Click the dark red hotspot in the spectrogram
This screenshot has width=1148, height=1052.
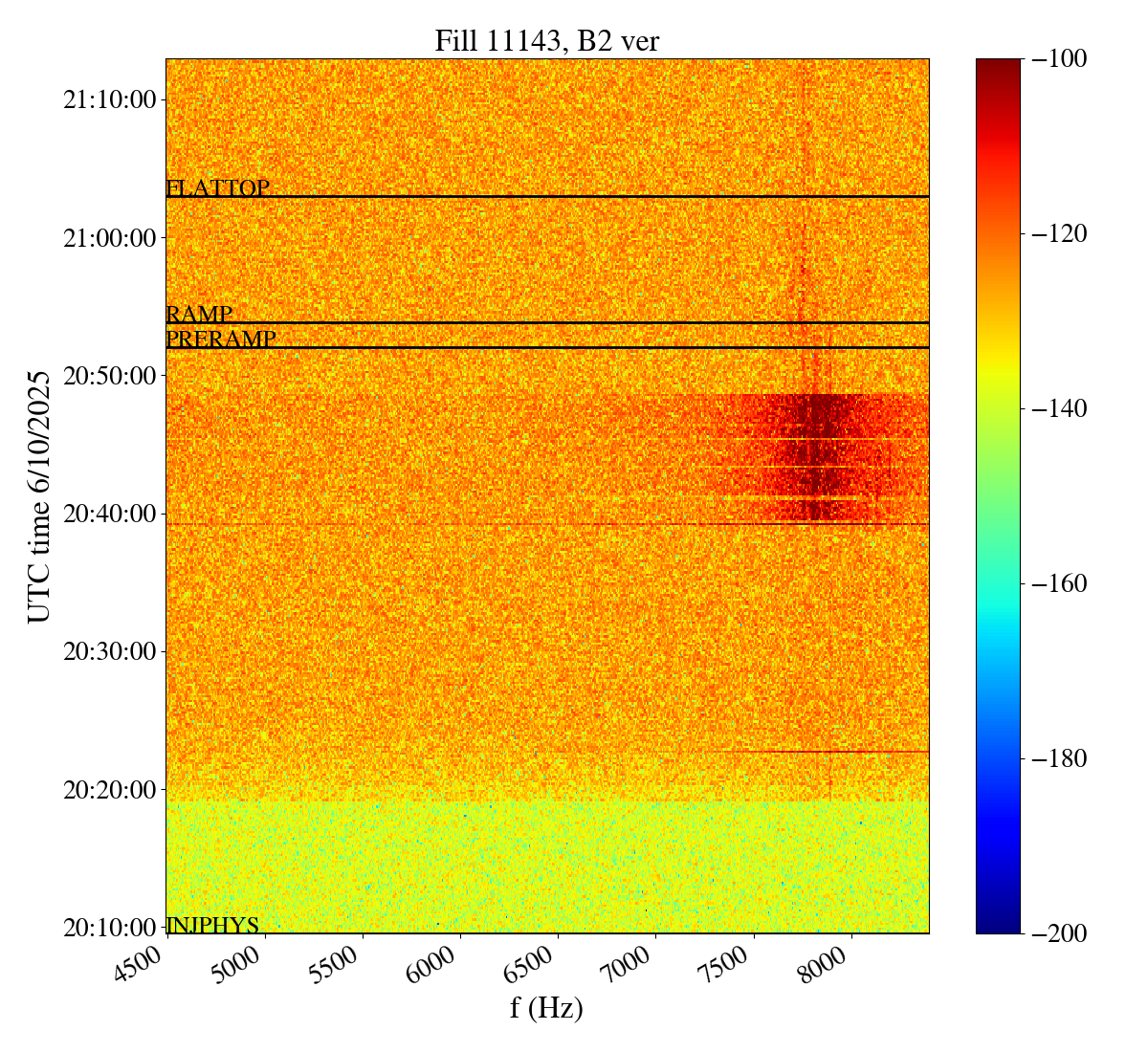point(813,449)
